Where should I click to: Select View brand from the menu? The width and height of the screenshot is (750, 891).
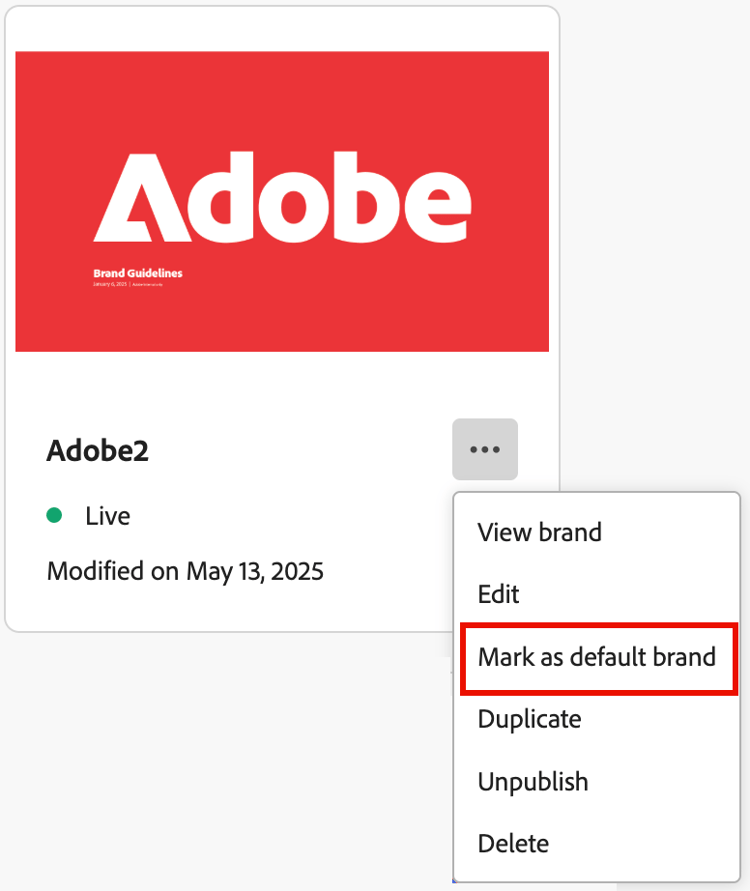(x=541, y=532)
